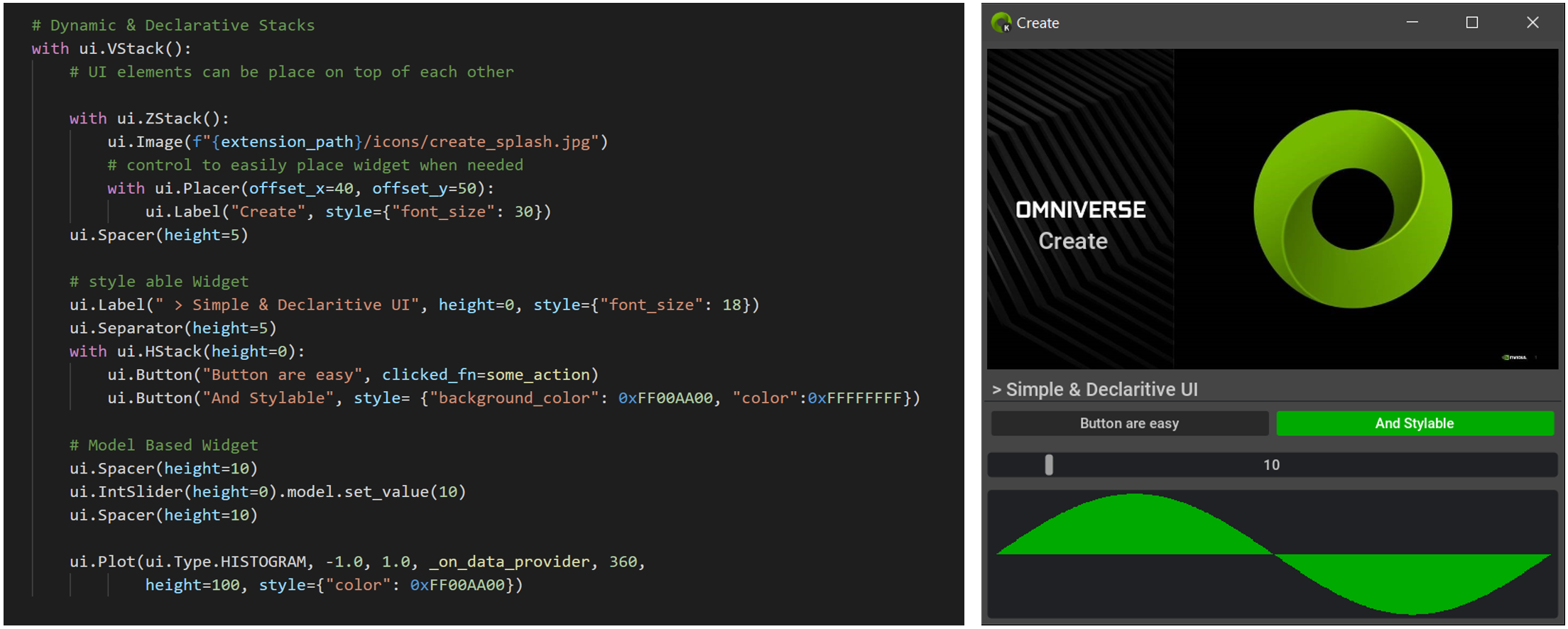This screenshot has height=629, width=1568.
Task: Close the Create window
Action: [1532, 23]
